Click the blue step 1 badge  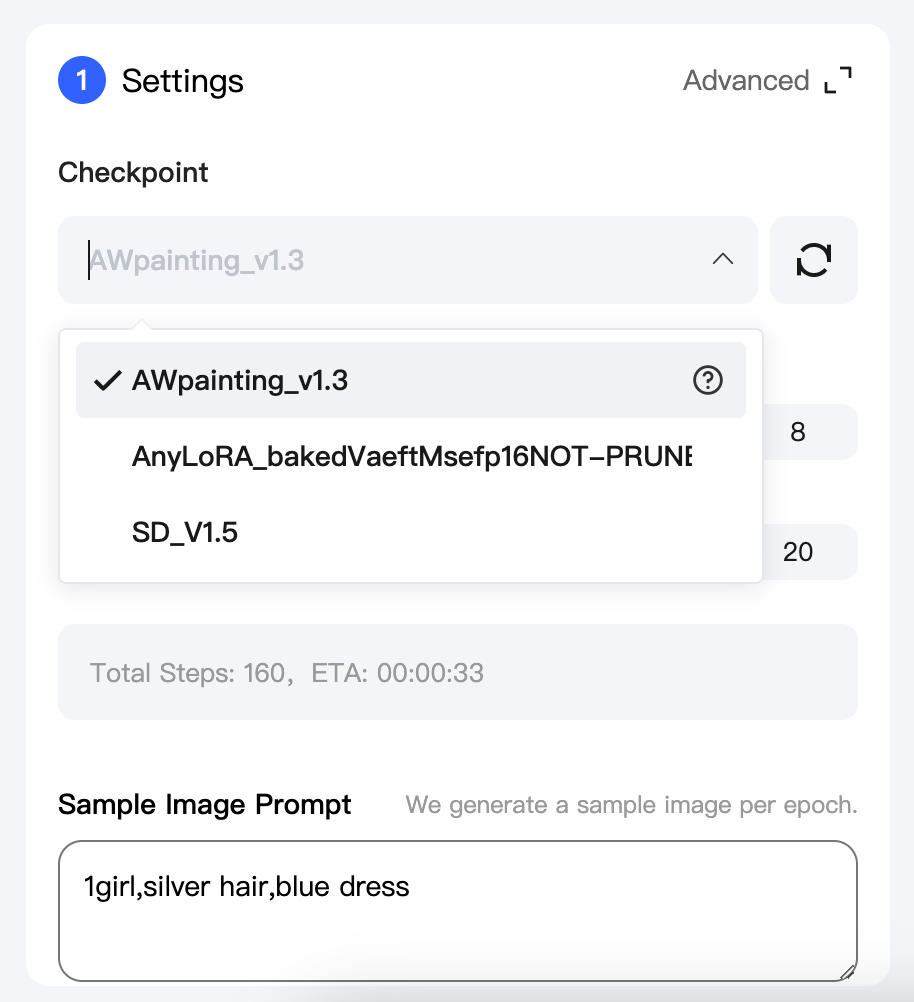coord(81,79)
